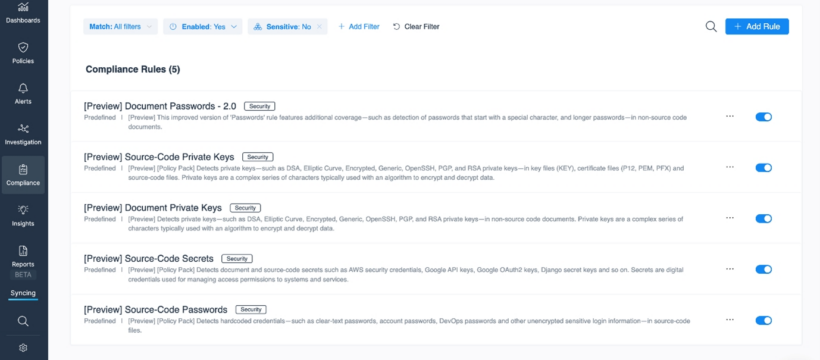Select the Compliance clipboard icon
This screenshot has width=820, height=360.
pos(23,170)
